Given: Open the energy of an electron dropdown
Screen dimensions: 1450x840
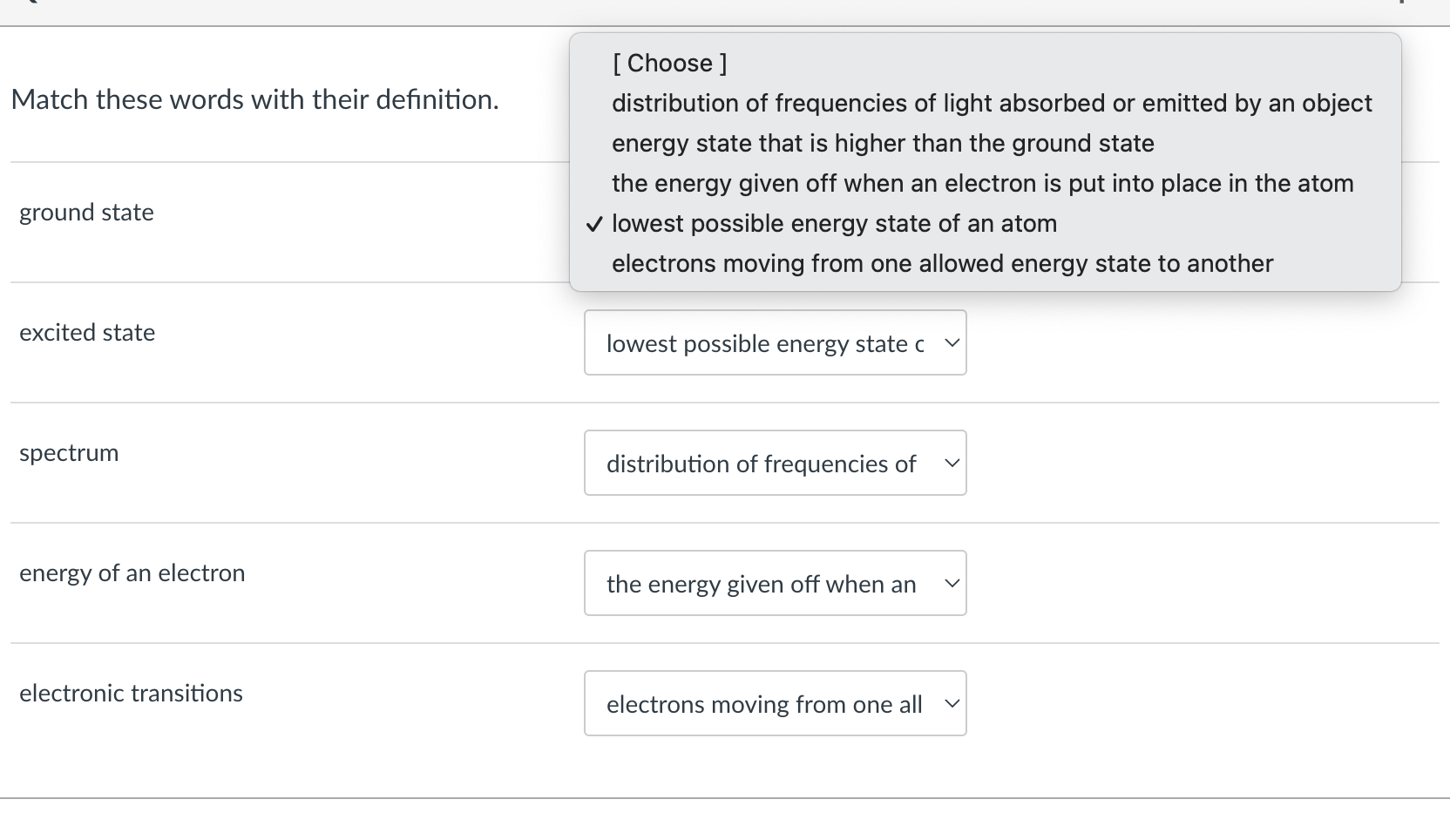Looking at the screenshot, I should click(775, 583).
